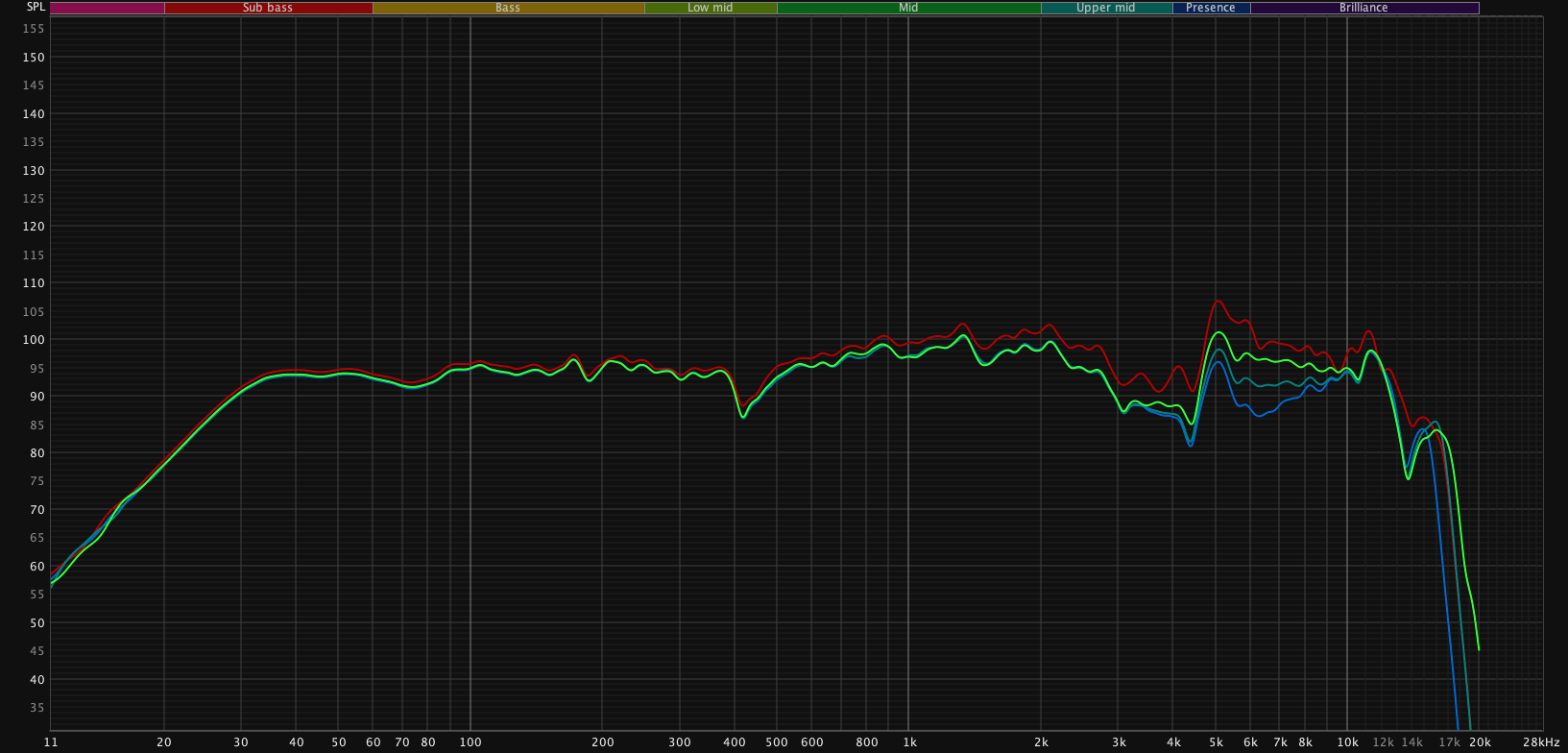This screenshot has height=753, width=1568.
Task: Click the unlabeled magenta band before Sub bass
Action: pyautogui.click(x=107, y=8)
